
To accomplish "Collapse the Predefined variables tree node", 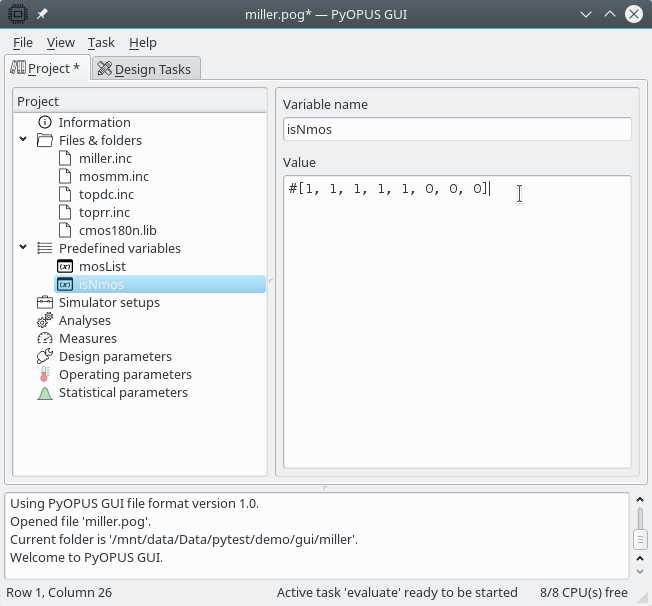I will (23, 248).
